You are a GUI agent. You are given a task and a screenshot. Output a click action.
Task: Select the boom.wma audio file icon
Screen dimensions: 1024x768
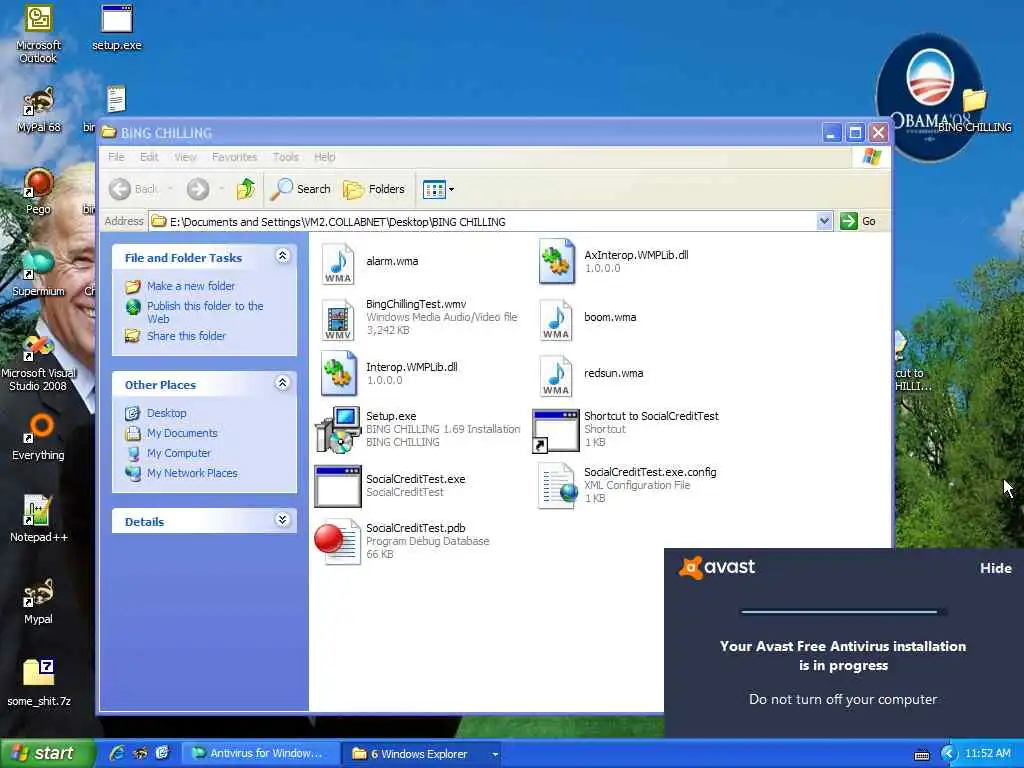(x=556, y=319)
